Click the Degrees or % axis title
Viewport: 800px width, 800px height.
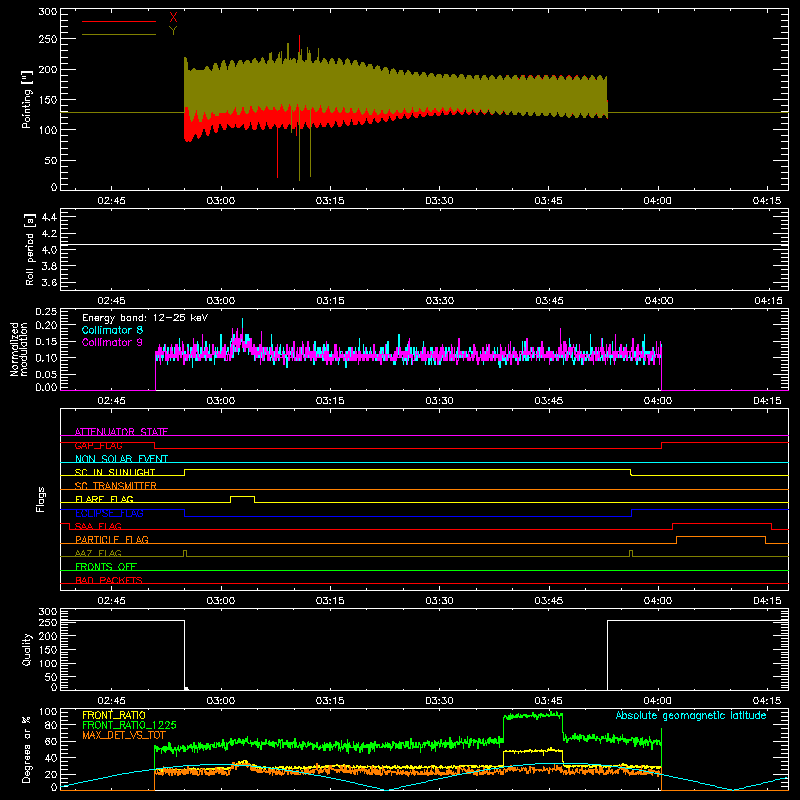click(27, 749)
